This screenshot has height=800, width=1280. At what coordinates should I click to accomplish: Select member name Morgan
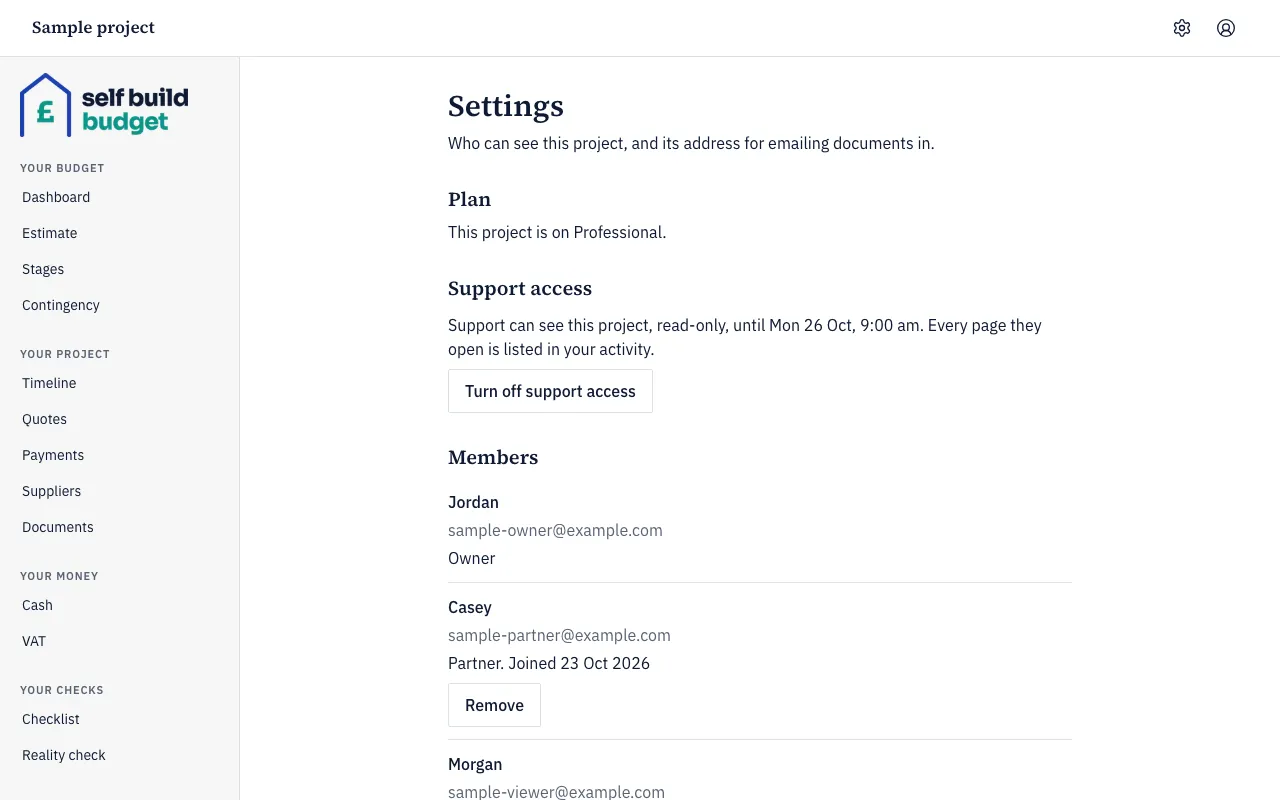(475, 764)
